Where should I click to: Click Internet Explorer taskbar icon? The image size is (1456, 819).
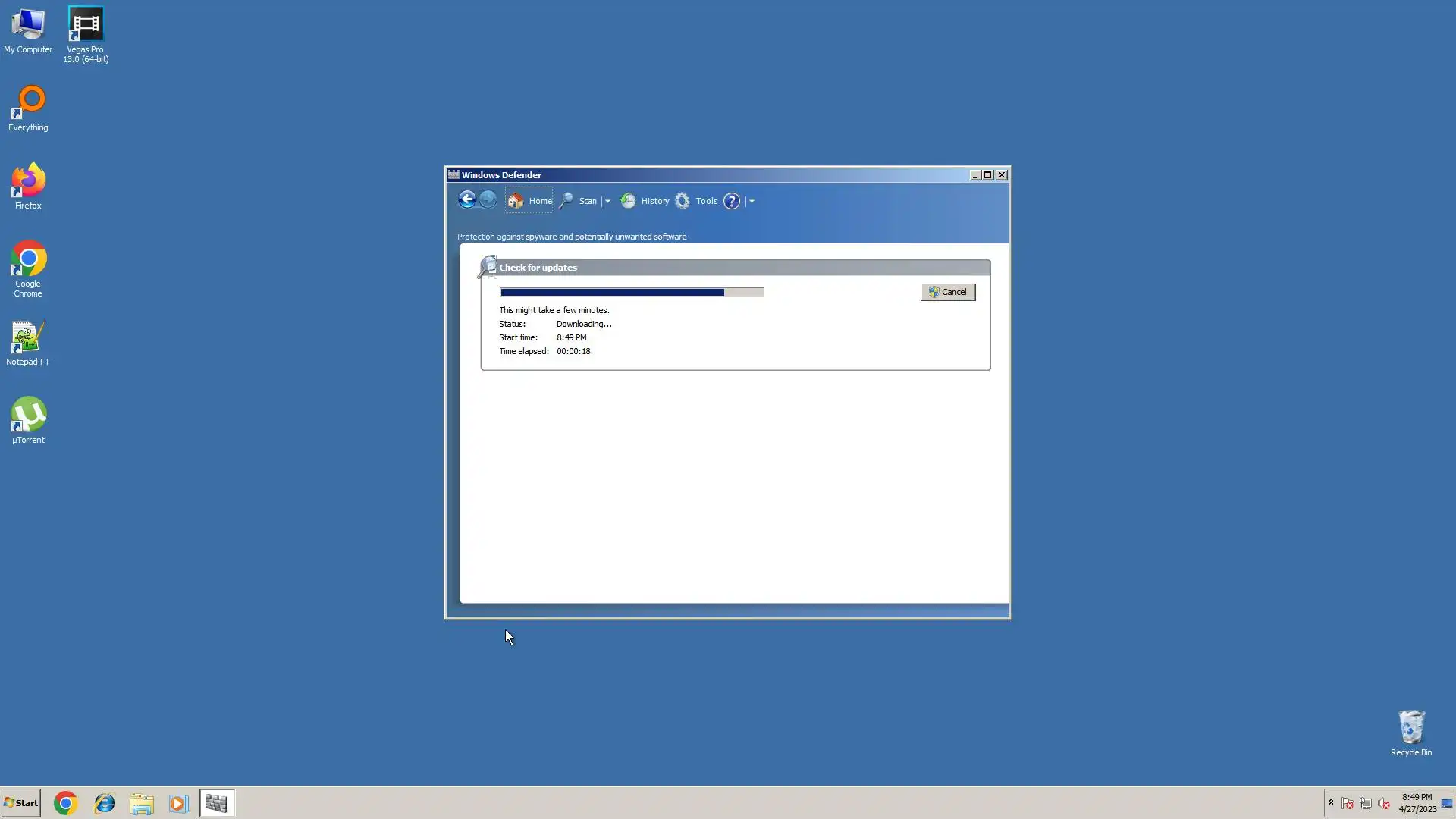point(104,803)
